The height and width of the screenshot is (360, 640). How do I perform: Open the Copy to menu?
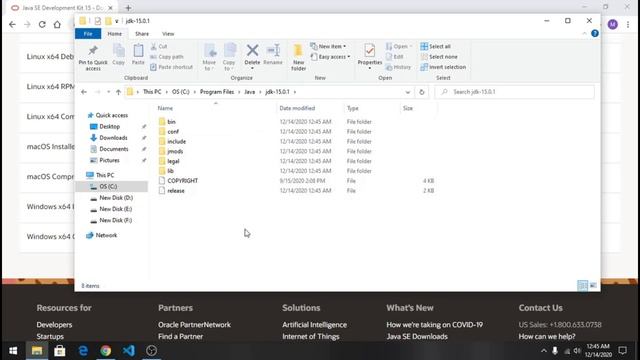[229, 57]
